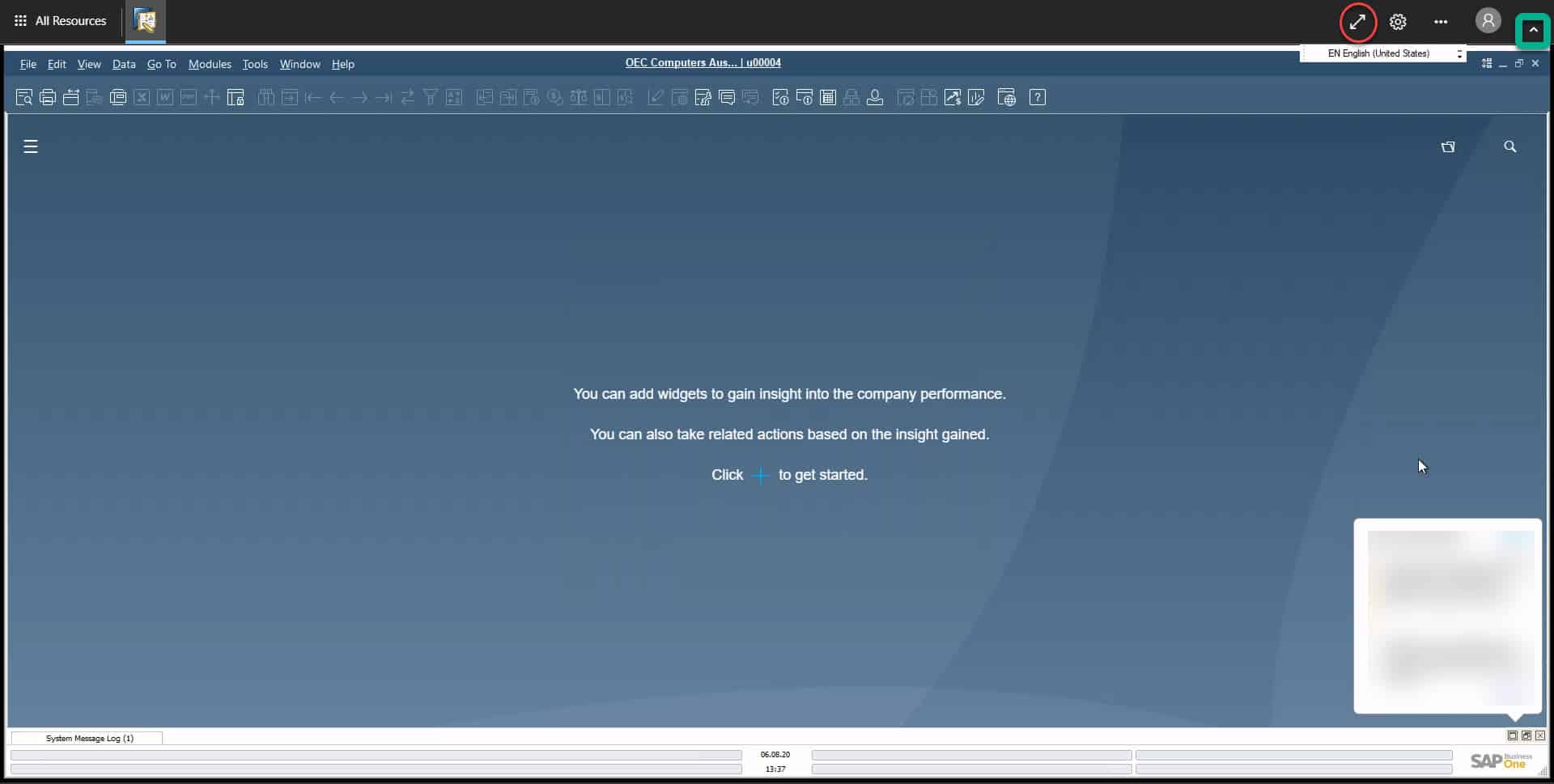
Task: Click the Refresh record arrows icon
Action: [407, 98]
